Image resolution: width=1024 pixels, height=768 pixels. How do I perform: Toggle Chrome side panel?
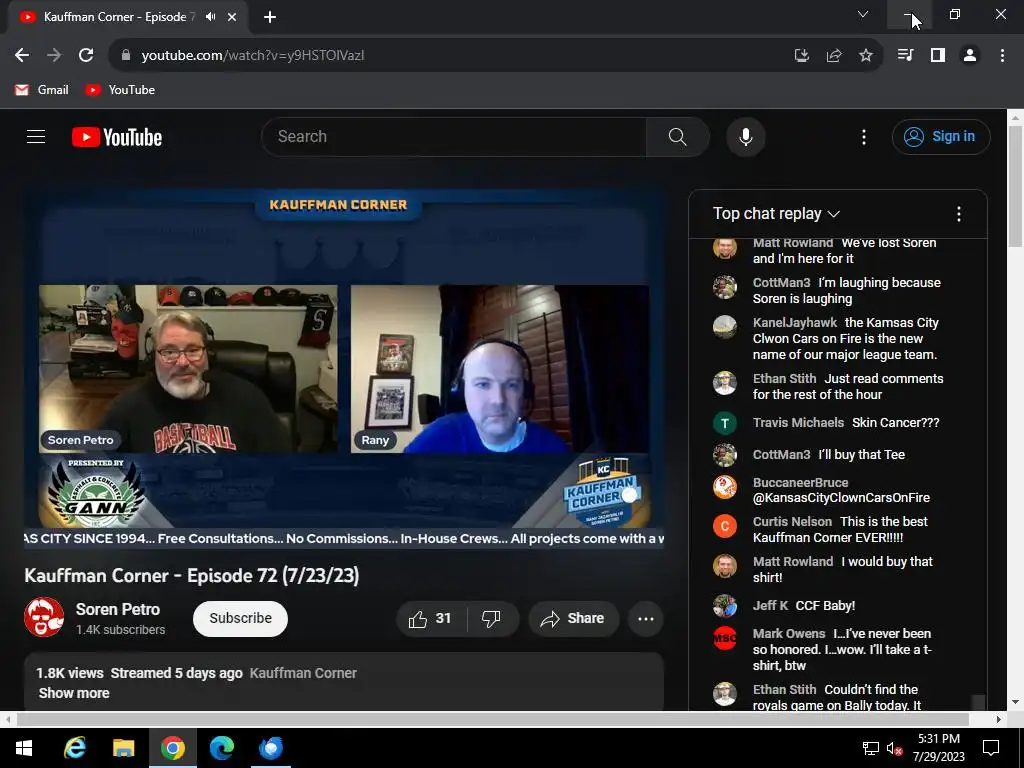click(x=938, y=56)
